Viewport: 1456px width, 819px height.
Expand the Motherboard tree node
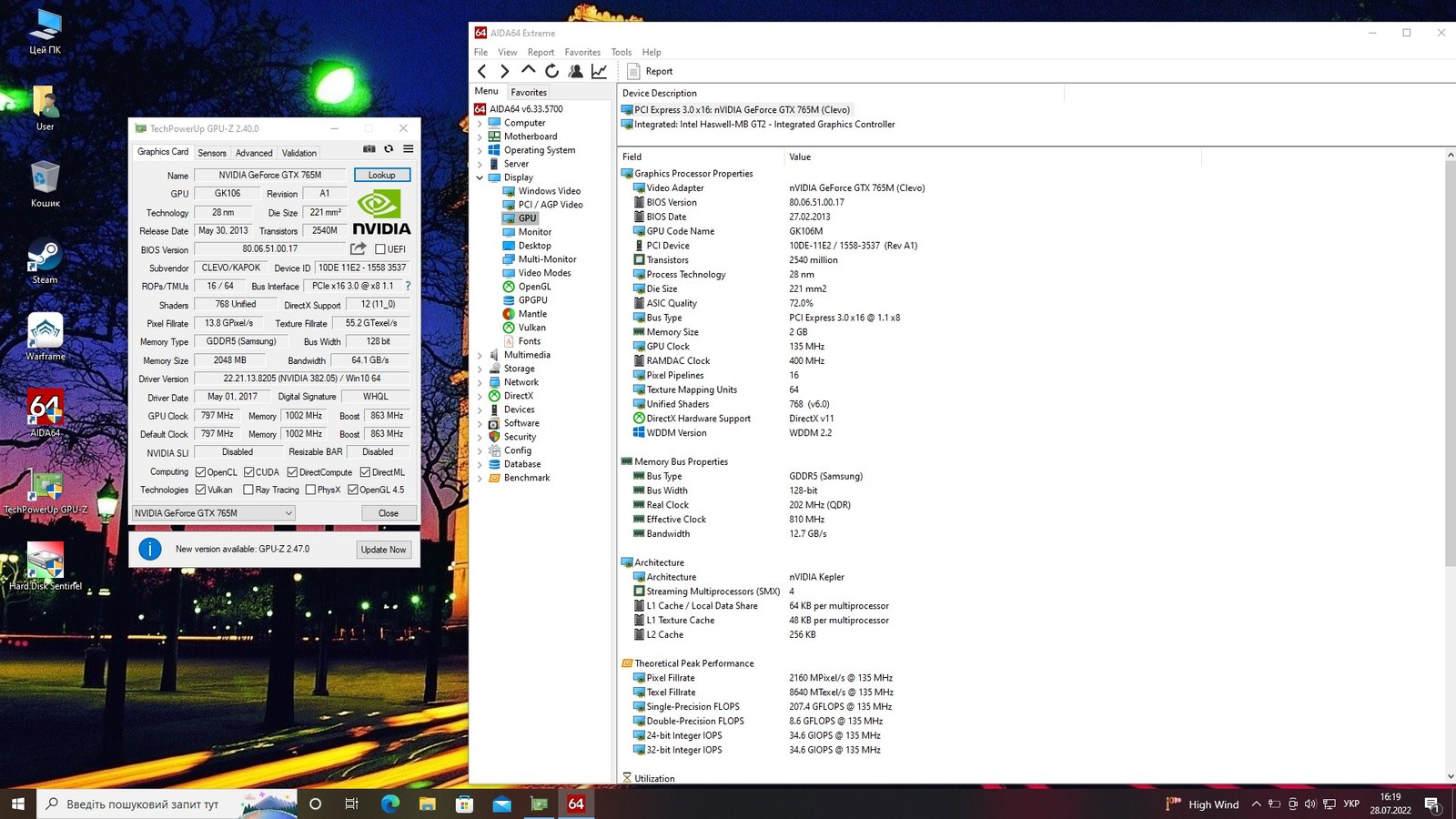pos(480,136)
